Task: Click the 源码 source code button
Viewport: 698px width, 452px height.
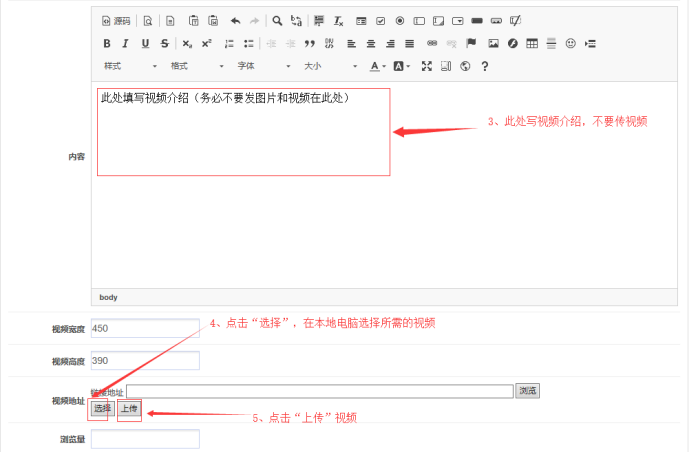Action: click(x=116, y=20)
